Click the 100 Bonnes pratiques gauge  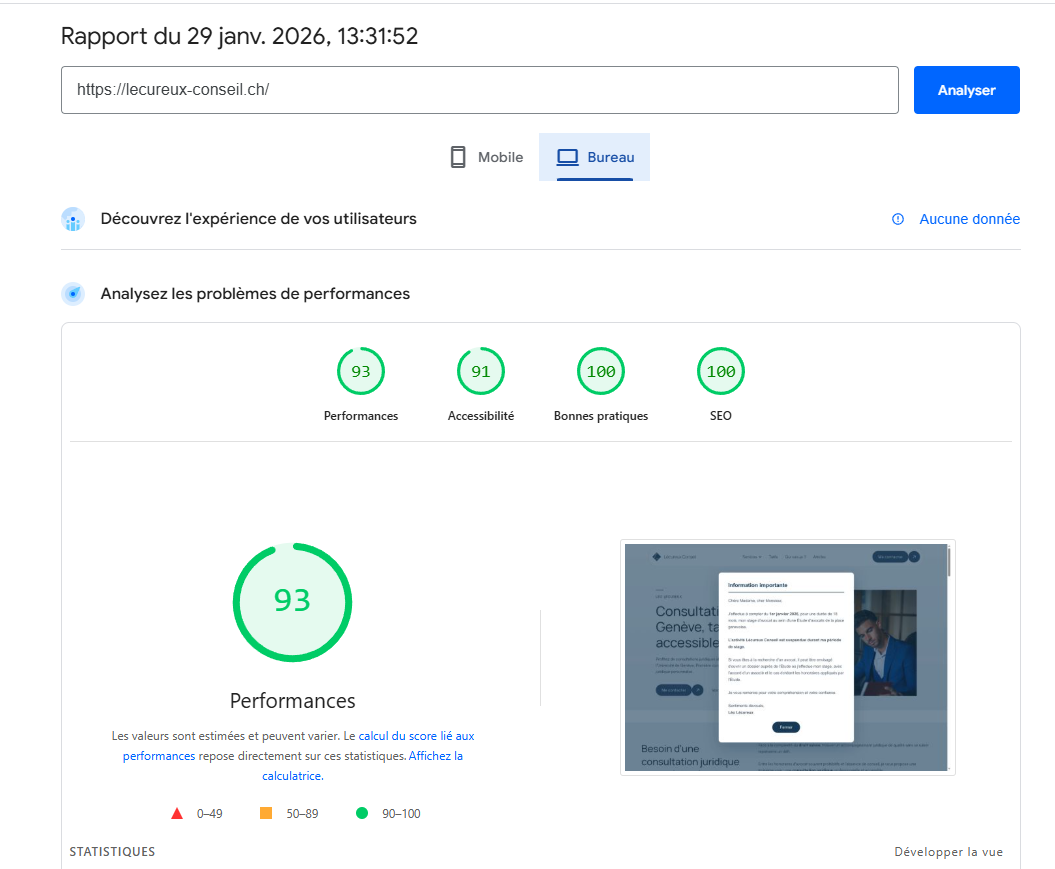(600, 371)
